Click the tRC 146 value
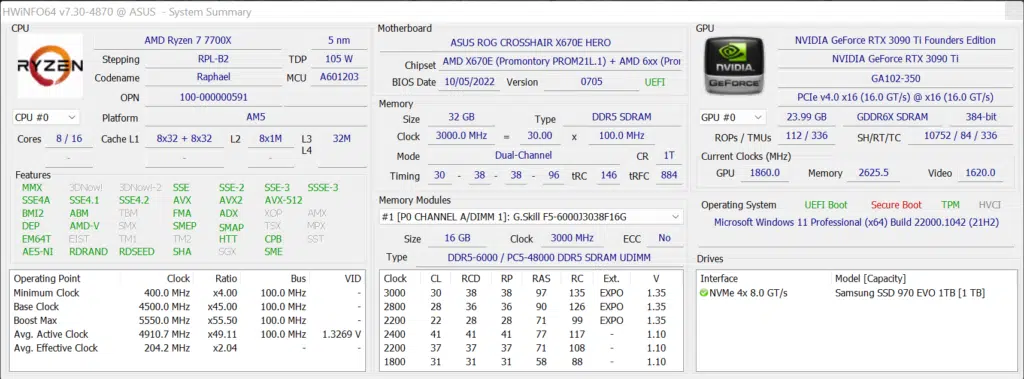 (608, 175)
